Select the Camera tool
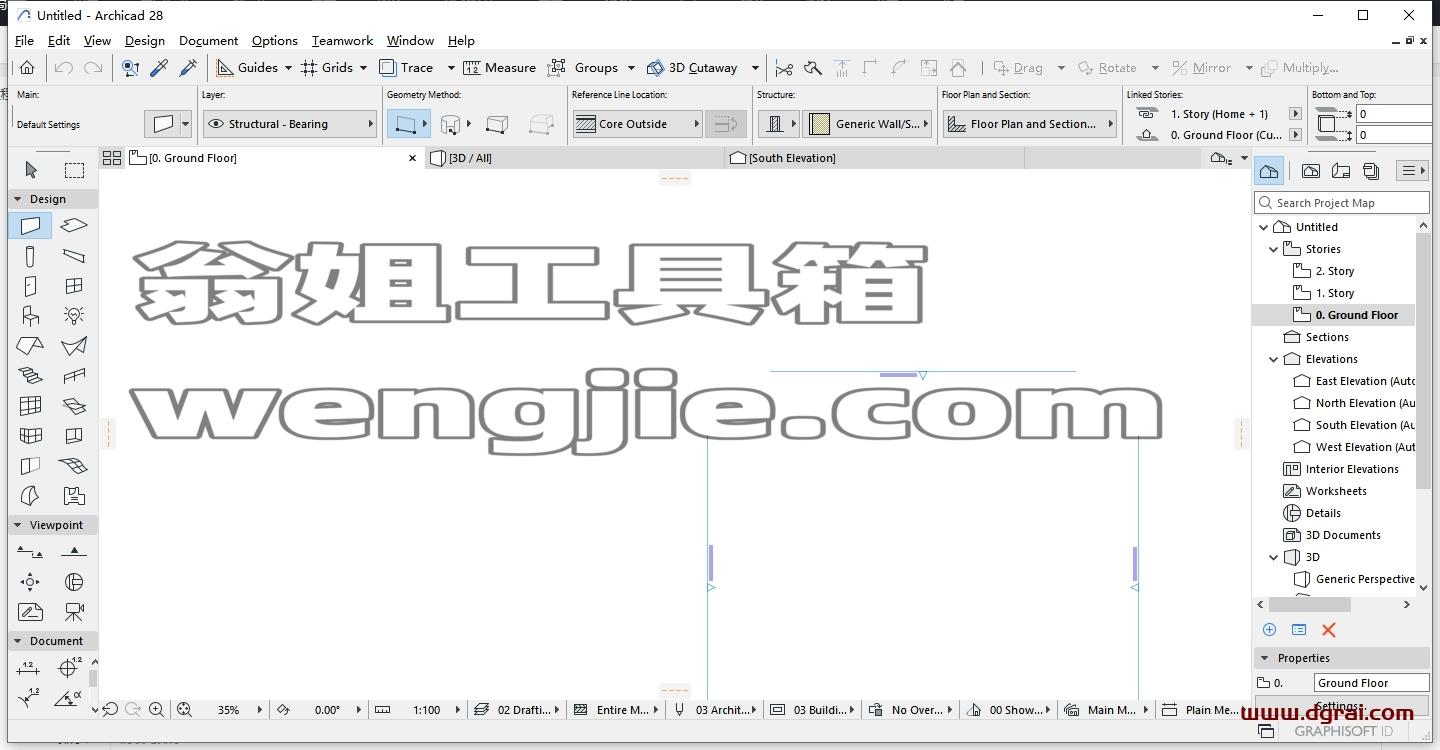The width and height of the screenshot is (1440, 750). pos(74,611)
